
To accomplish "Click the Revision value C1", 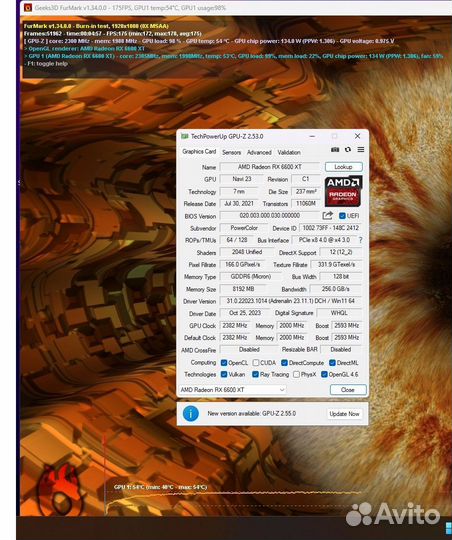I will click(306, 179).
